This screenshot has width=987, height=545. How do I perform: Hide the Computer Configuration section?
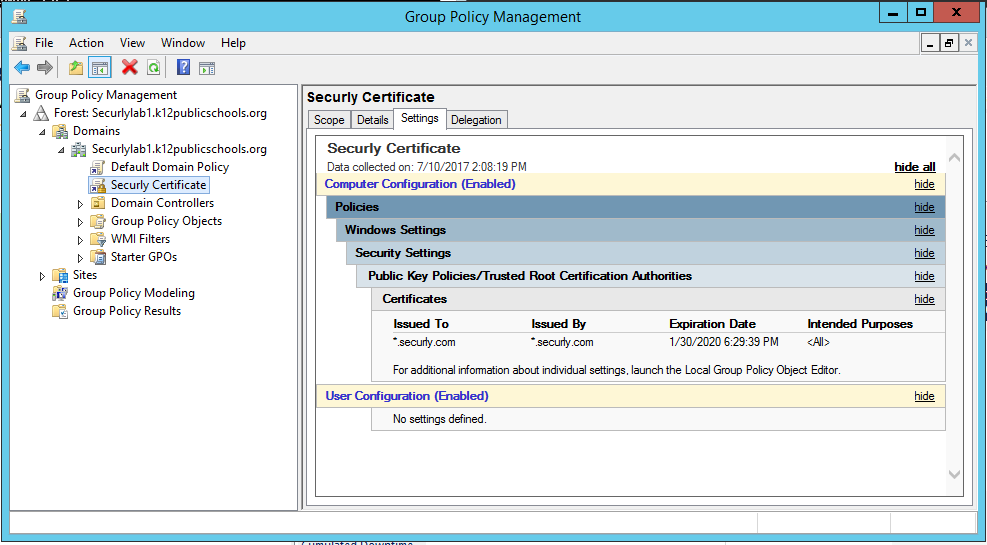[924, 184]
